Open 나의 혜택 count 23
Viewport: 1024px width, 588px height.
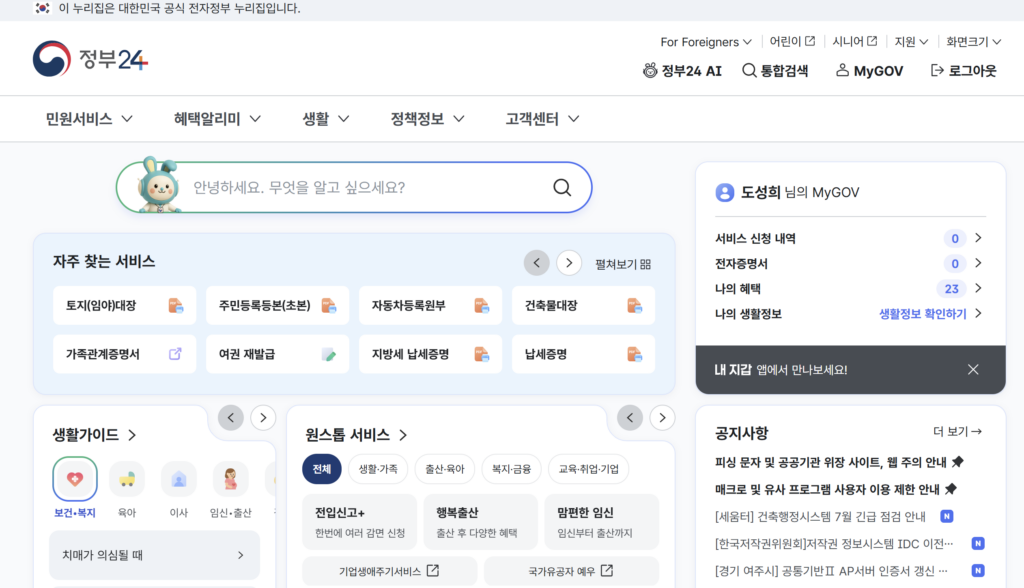[x=952, y=289]
